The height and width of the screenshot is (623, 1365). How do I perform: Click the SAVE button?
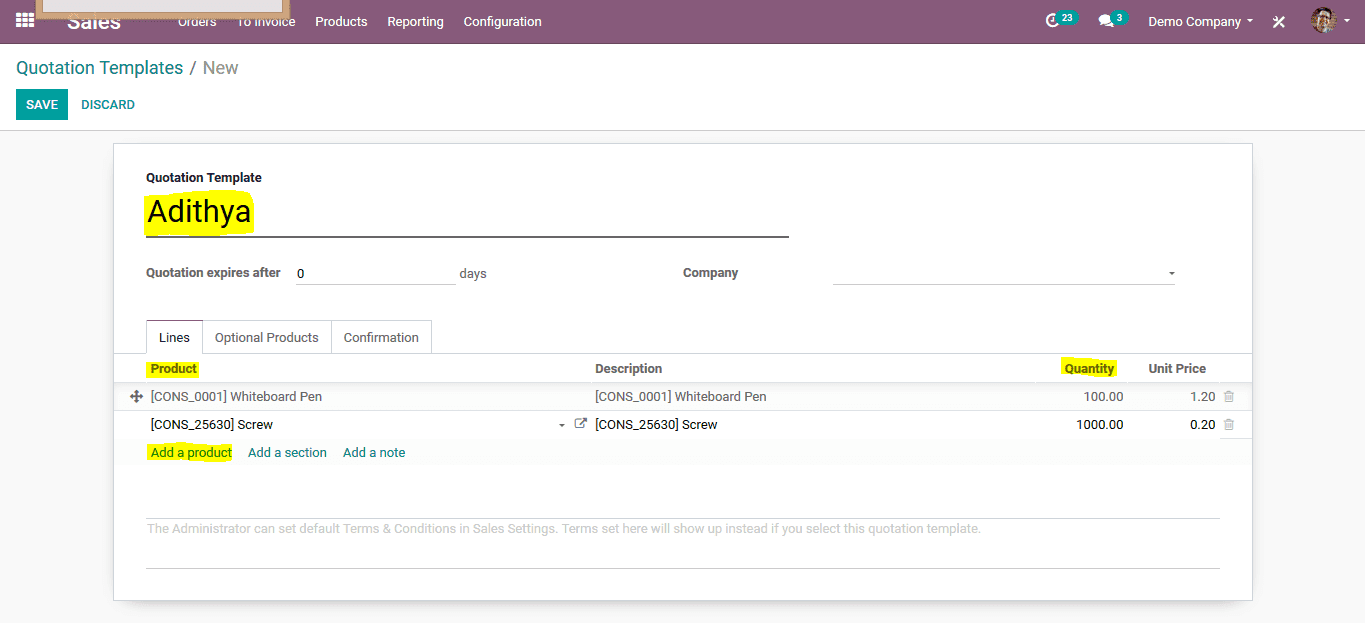point(42,105)
